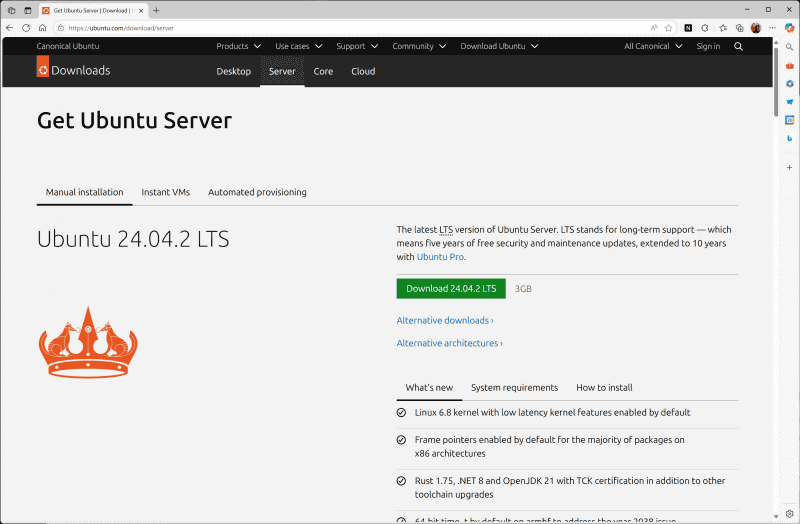Switch to the Instant VMs tab
Image resolution: width=800 pixels, height=524 pixels.
pos(166,192)
